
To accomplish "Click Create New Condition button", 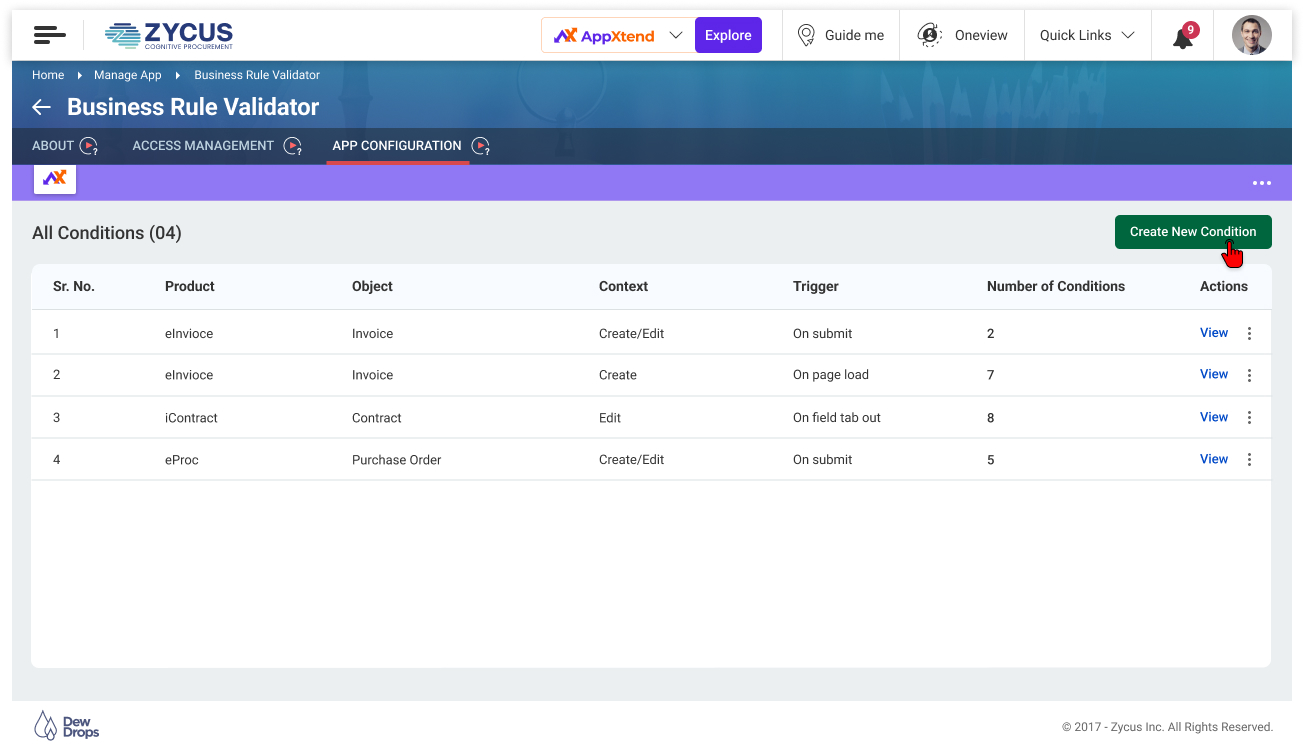I will coord(1193,232).
